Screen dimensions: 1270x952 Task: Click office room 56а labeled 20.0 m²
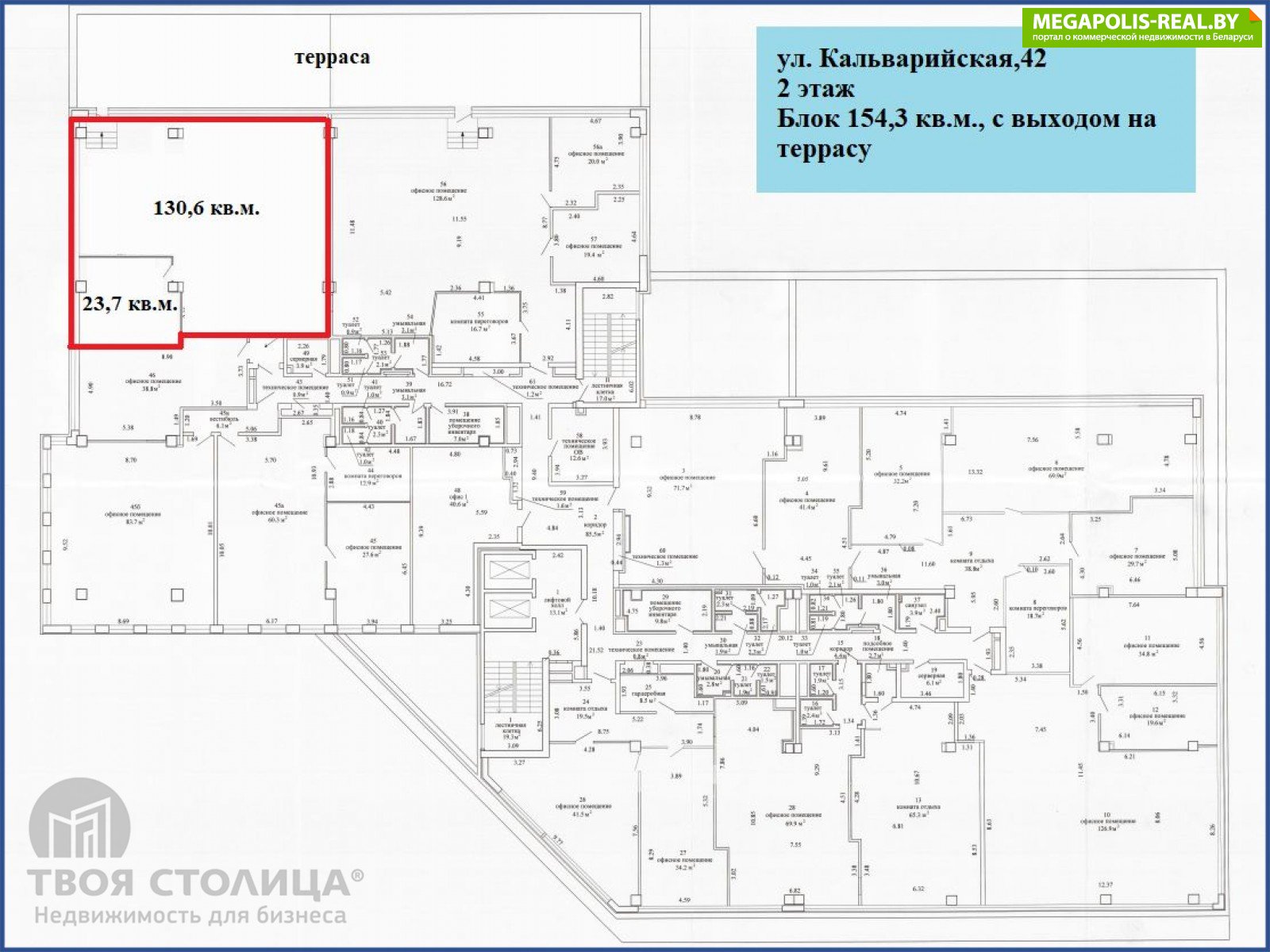point(595,157)
